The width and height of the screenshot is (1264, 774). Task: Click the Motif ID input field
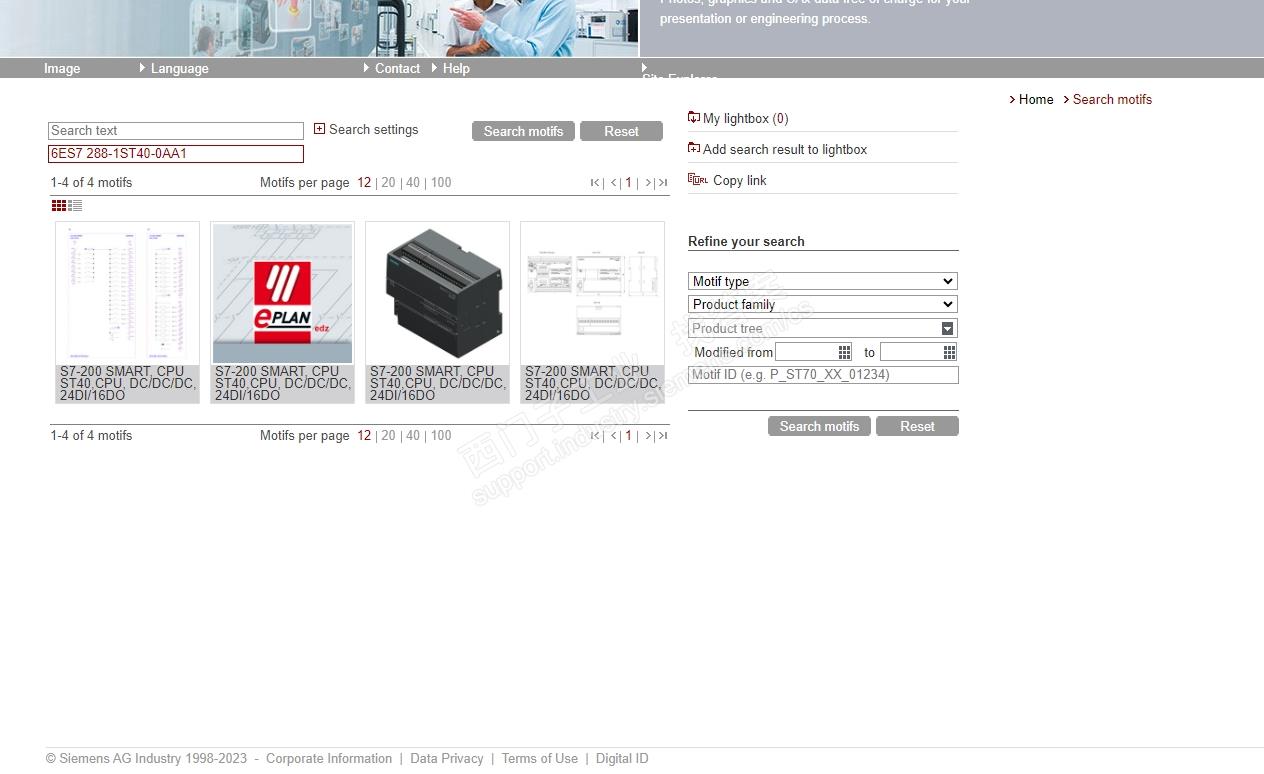tap(823, 375)
